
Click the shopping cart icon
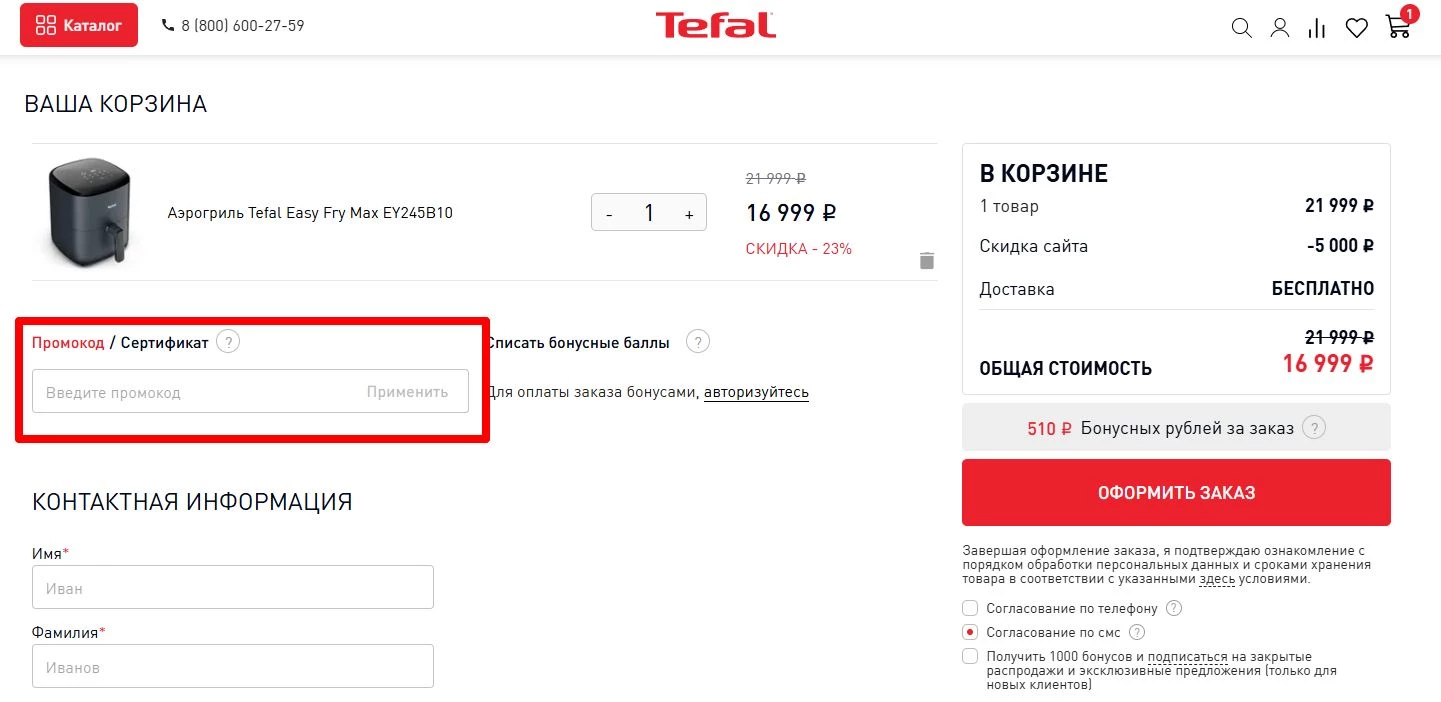pos(1397,28)
